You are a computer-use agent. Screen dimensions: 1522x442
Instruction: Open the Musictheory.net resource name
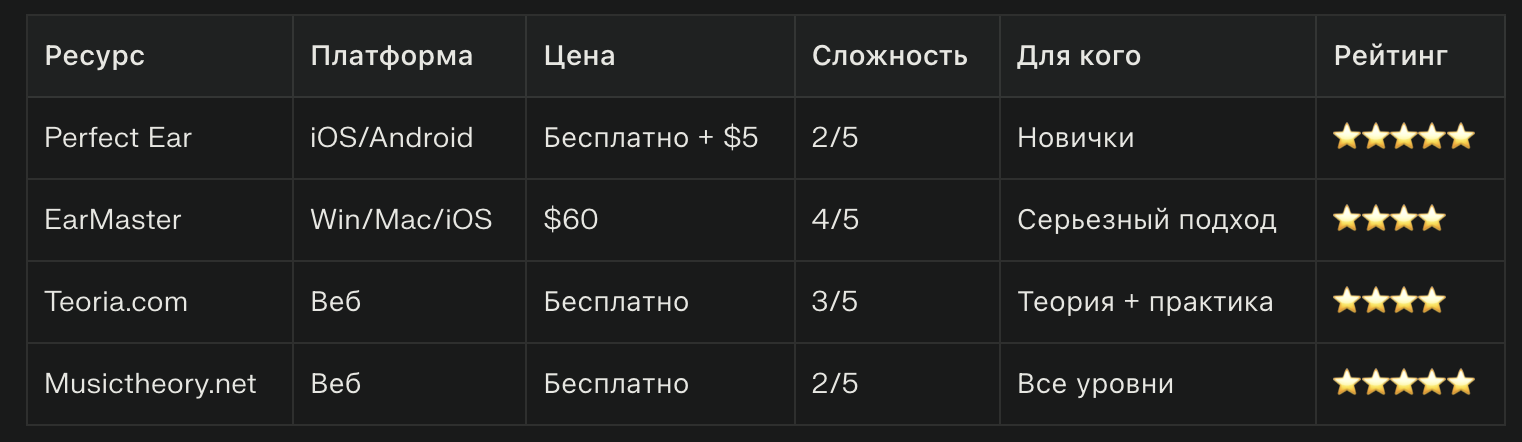click(151, 383)
